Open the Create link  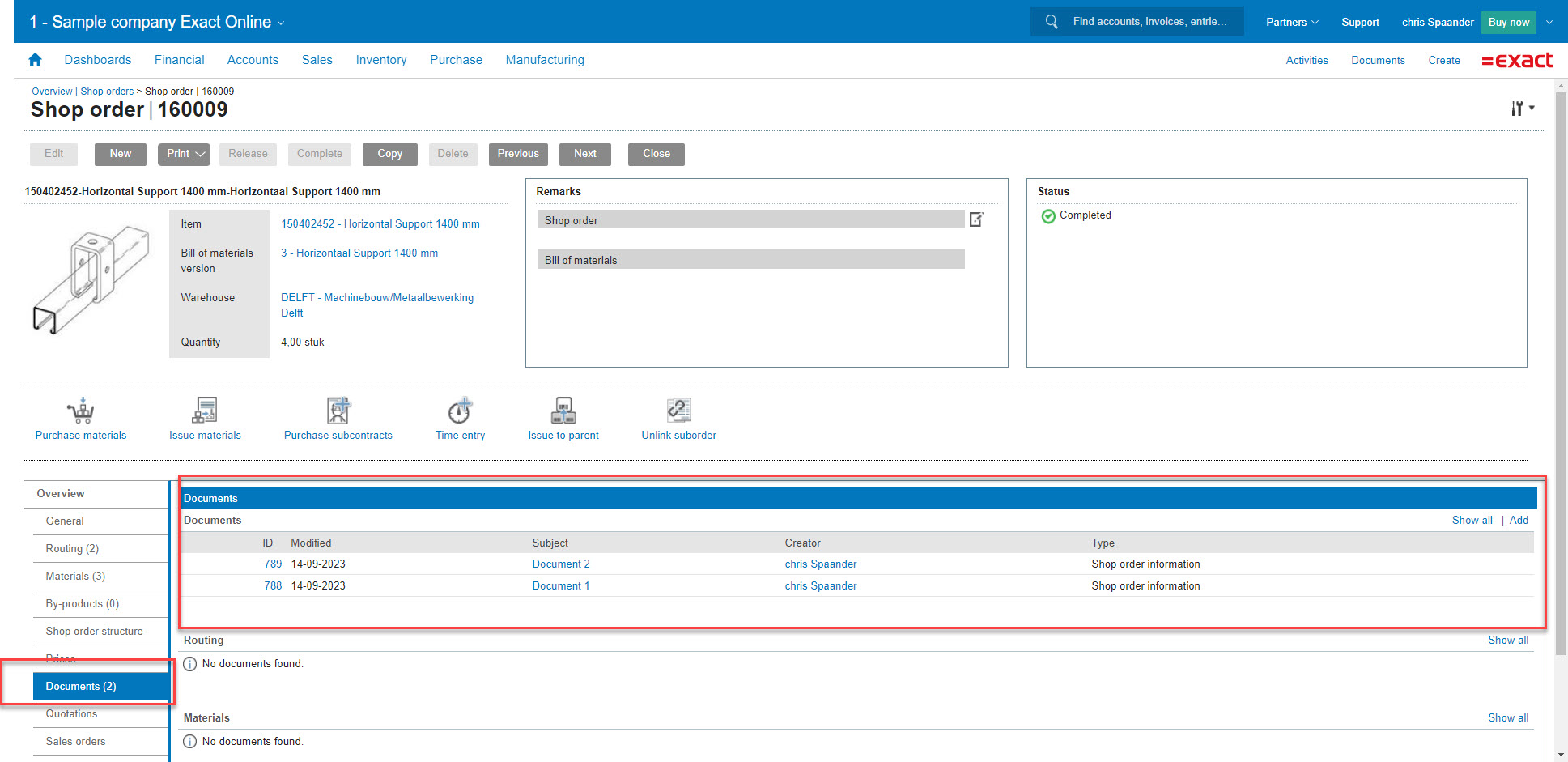(x=1444, y=61)
